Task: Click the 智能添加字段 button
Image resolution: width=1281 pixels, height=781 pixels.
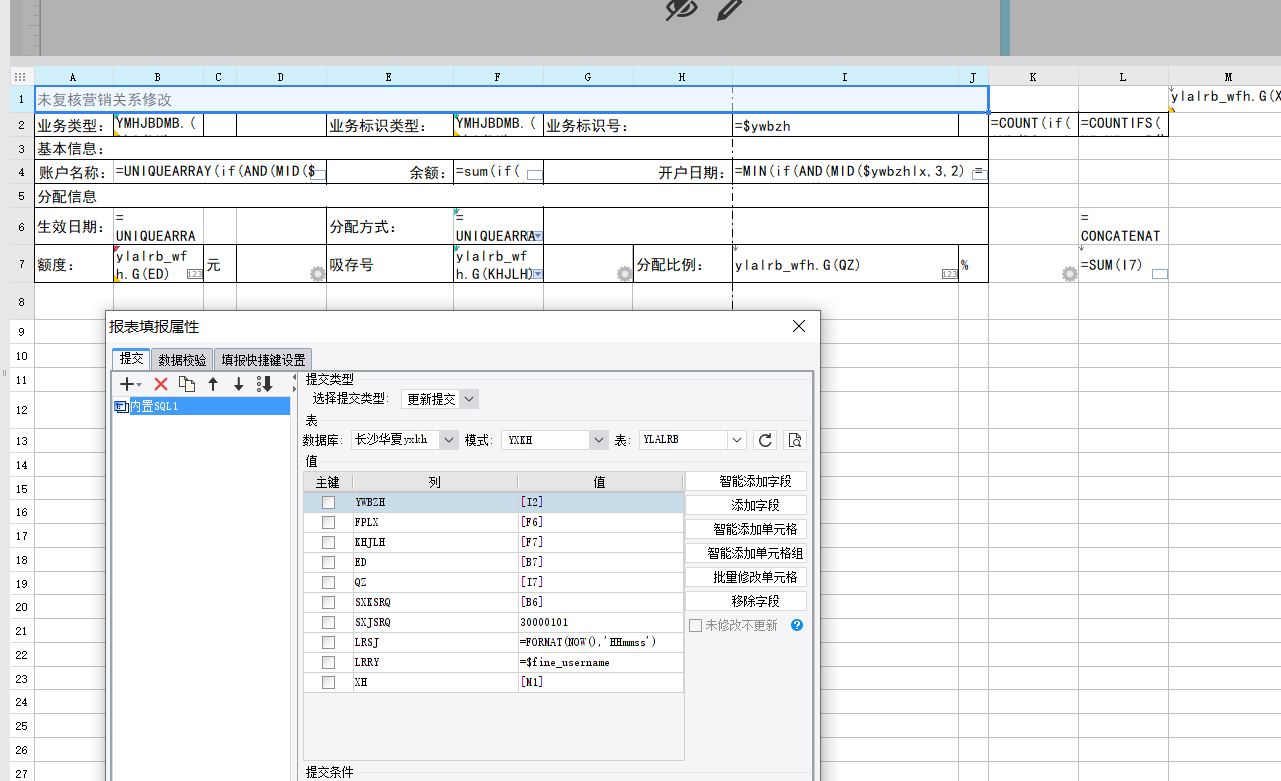Action: point(745,481)
